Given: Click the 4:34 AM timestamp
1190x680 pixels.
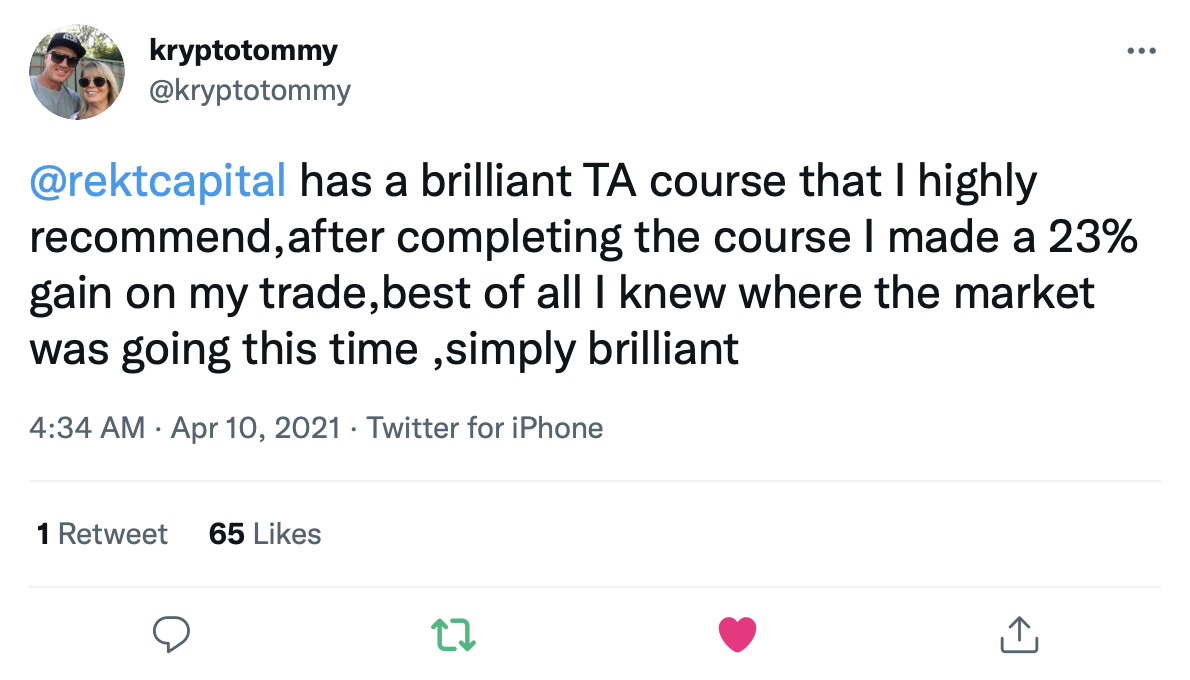Looking at the screenshot, I should (x=88, y=429).
